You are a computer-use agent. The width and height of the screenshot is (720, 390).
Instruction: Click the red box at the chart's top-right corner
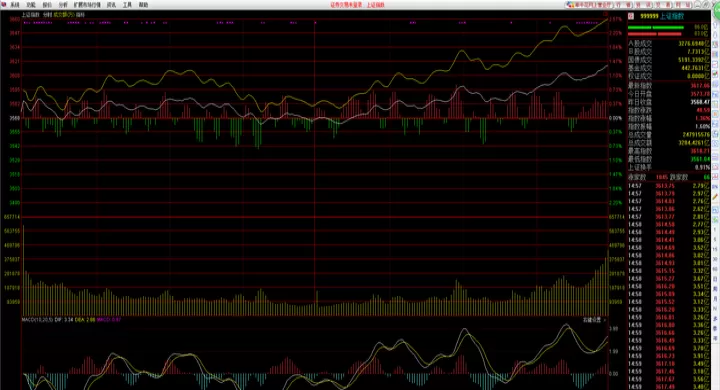(x=605, y=15)
